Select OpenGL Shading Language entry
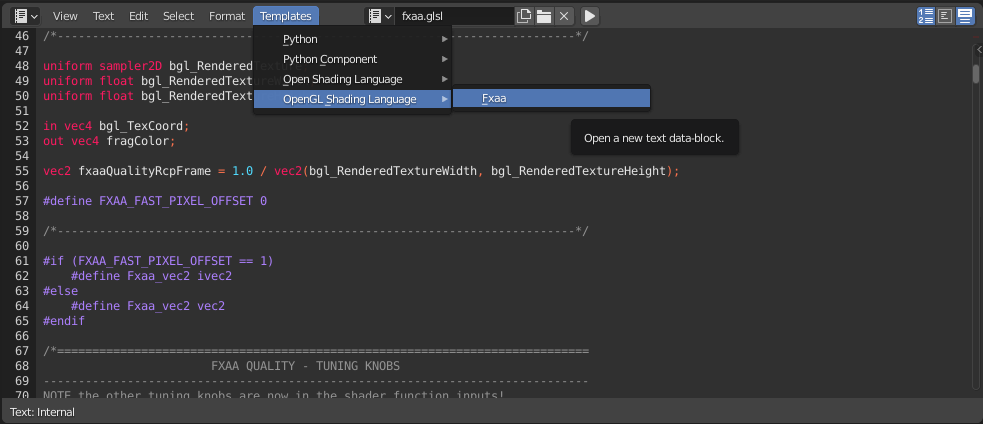Image resolution: width=983 pixels, height=424 pixels. tap(352, 99)
